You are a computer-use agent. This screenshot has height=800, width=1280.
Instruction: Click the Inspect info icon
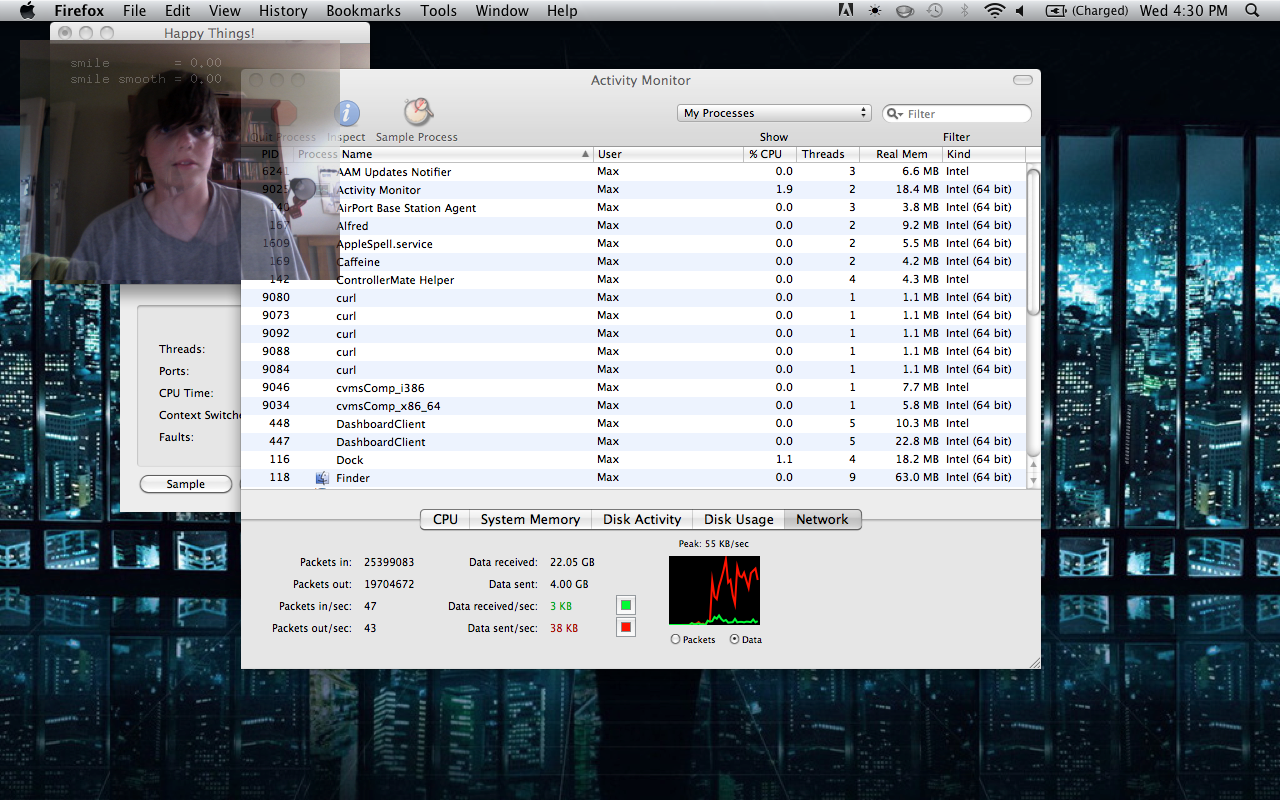[346, 113]
